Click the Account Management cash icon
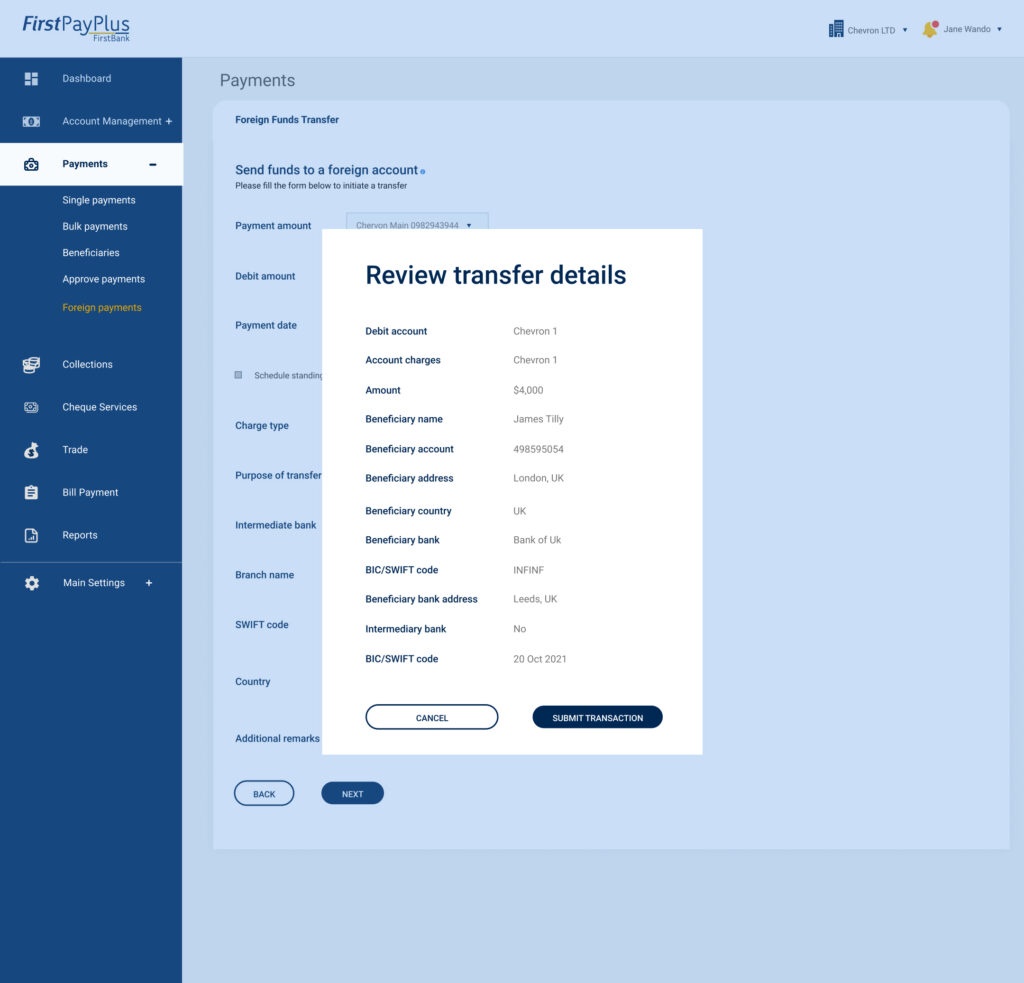The image size is (1024, 983). [x=31, y=121]
